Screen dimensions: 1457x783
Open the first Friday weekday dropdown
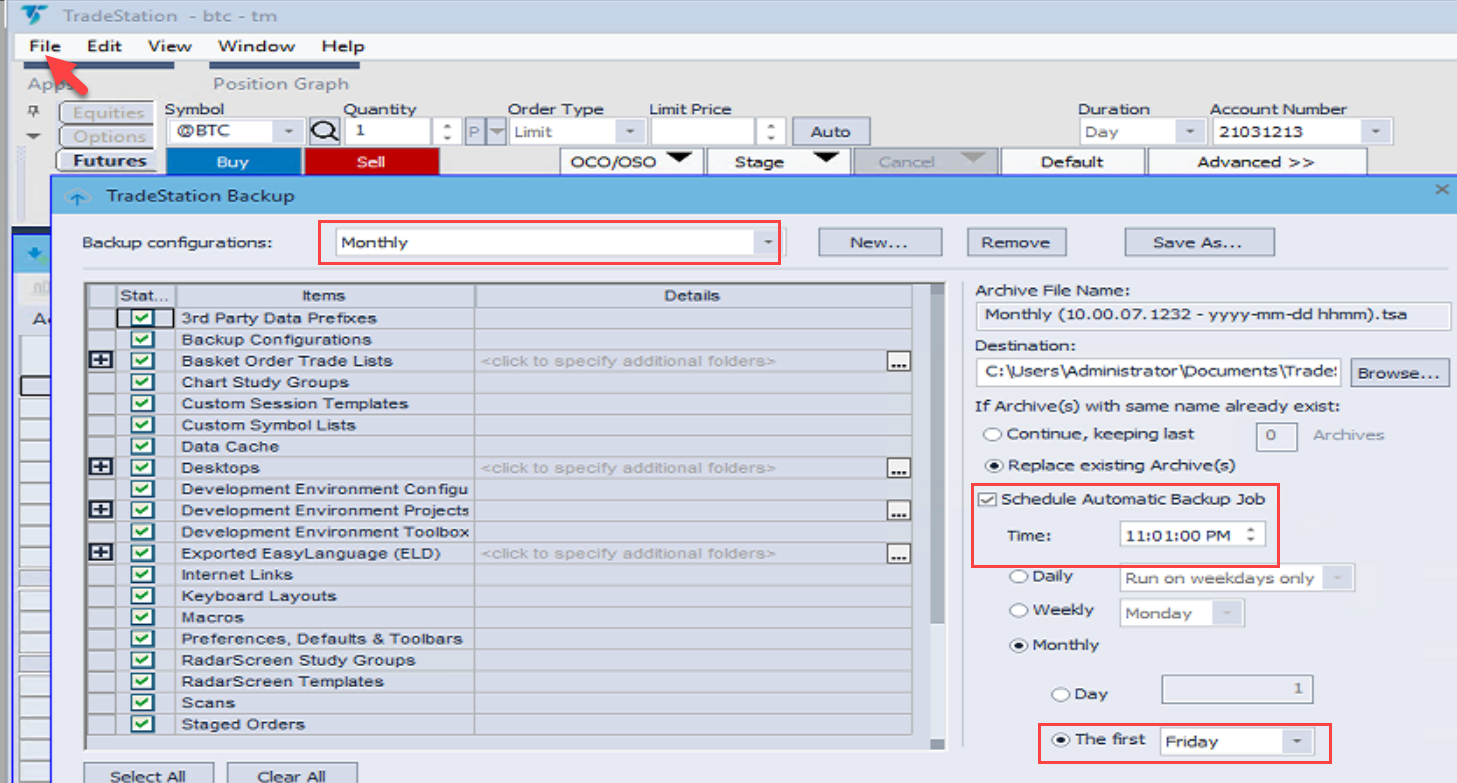(x=1296, y=741)
